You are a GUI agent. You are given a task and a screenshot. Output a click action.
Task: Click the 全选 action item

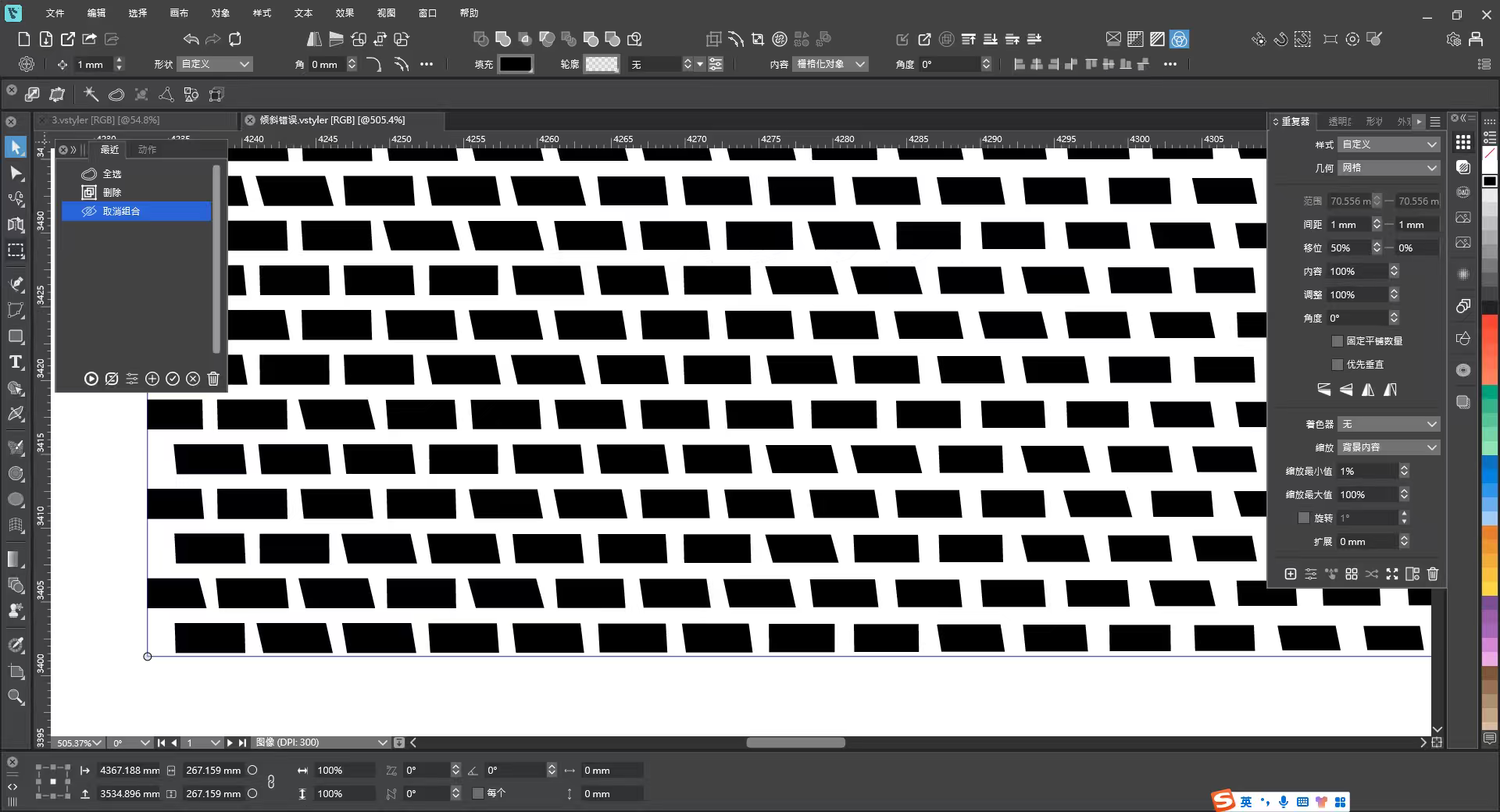(x=112, y=174)
